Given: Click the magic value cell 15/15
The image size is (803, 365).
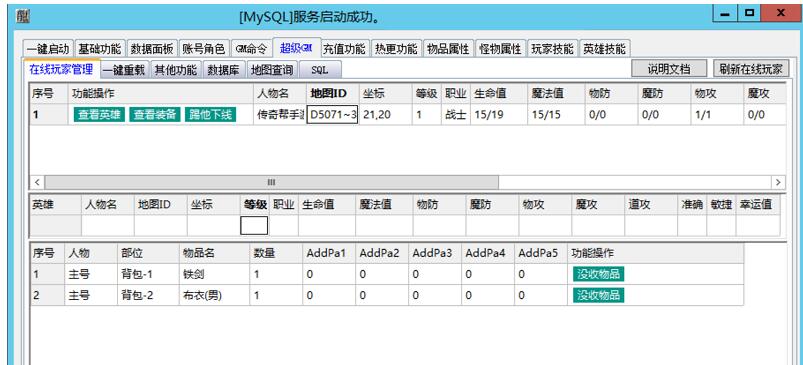Looking at the screenshot, I should 557,115.
